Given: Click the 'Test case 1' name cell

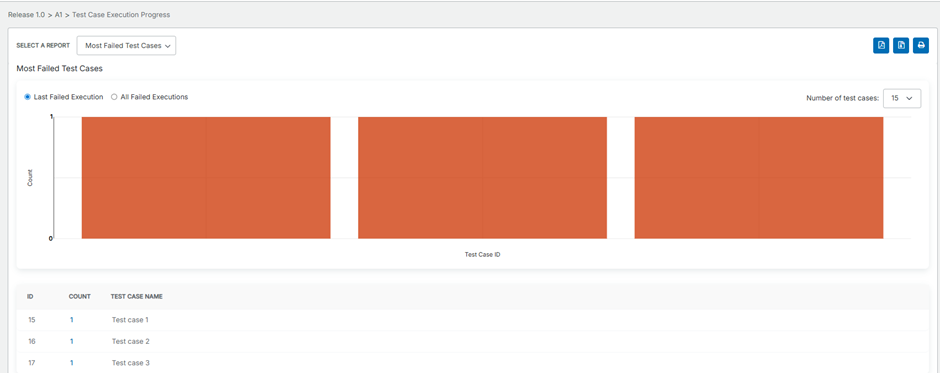Looking at the screenshot, I should point(130,320).
